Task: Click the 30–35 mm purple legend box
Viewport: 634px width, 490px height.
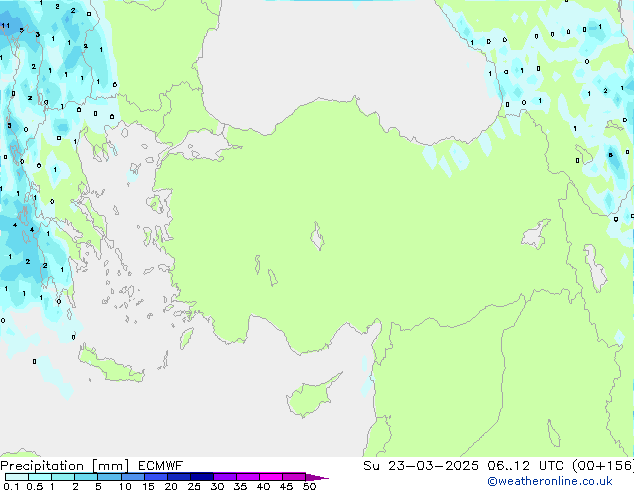Action: click(x=225, y=477)
